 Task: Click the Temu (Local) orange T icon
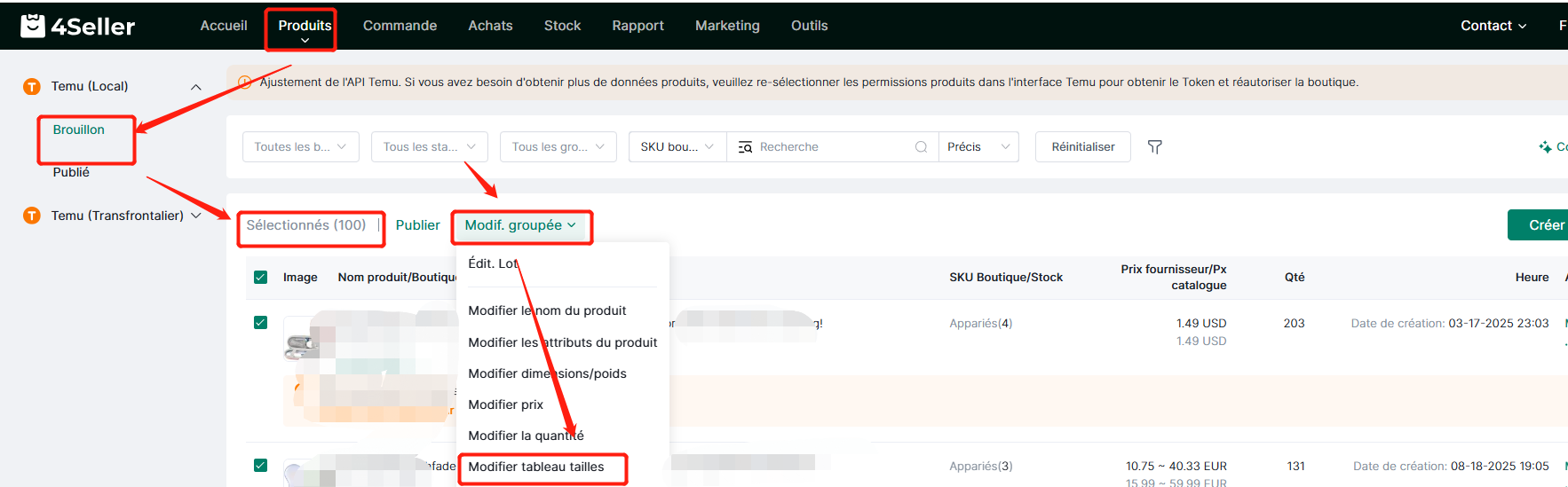click(32, 86)
